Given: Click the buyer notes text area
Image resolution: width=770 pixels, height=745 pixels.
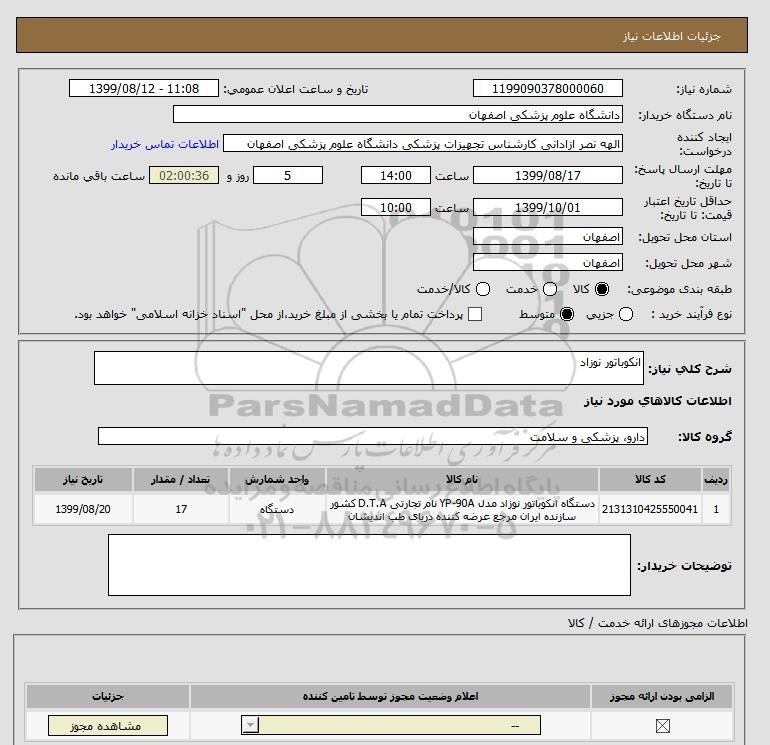Looking at the screenshot, I should click(369, 565).
